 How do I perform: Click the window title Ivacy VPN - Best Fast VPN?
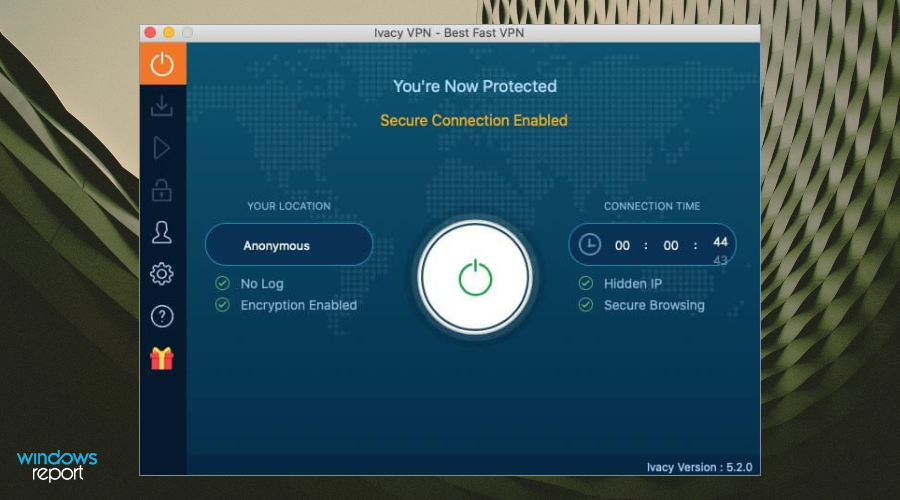pos(449,33)
